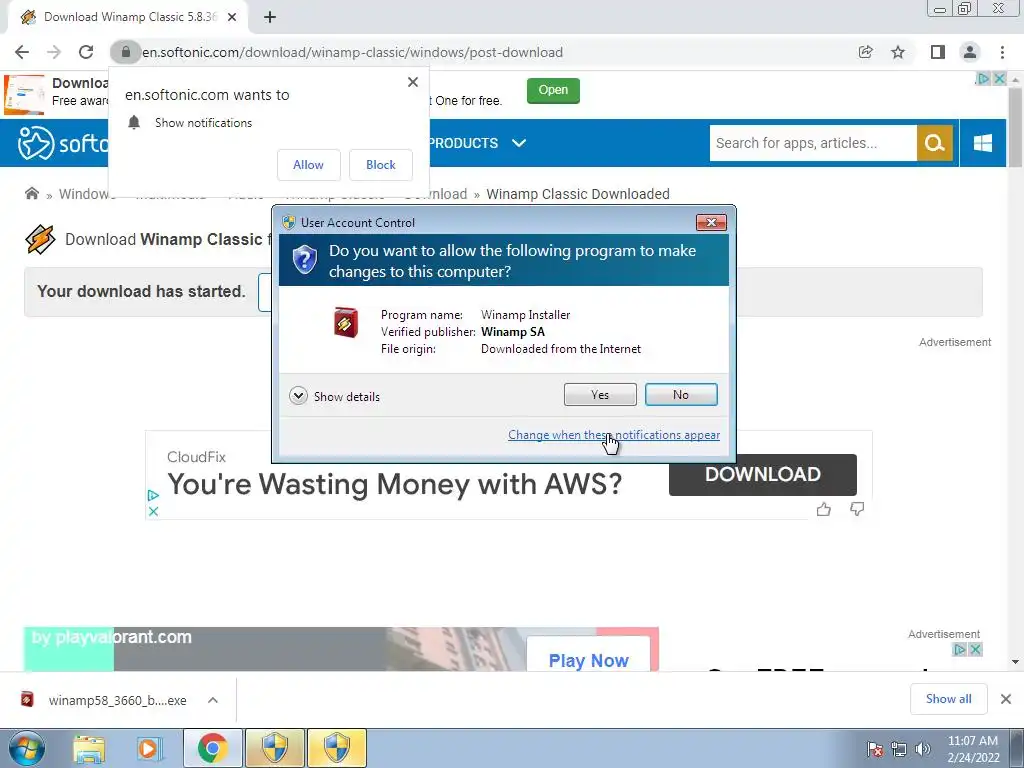Open the Windows breadcrumb link

coord(87,194)
